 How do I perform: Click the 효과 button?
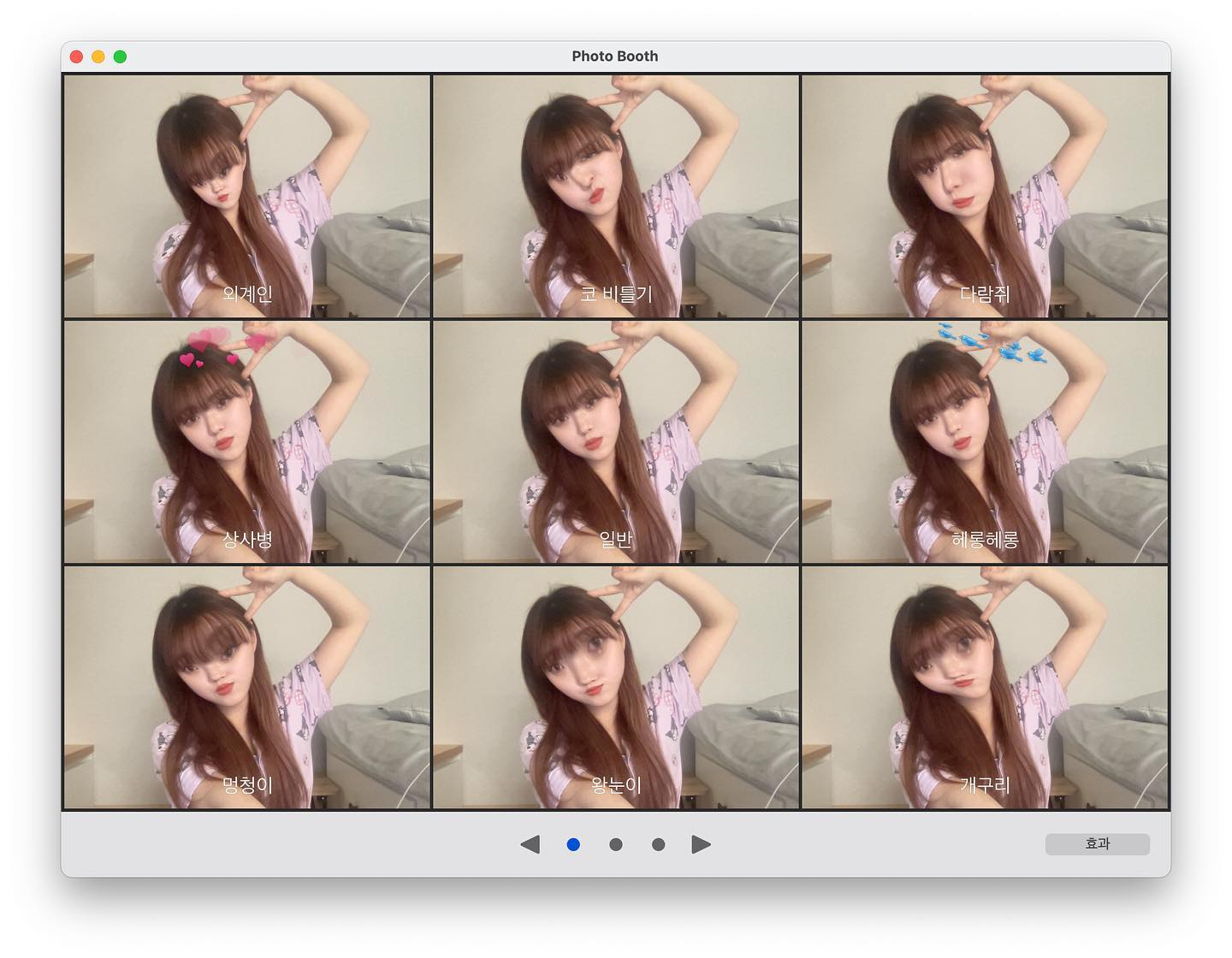[1098, 844]
